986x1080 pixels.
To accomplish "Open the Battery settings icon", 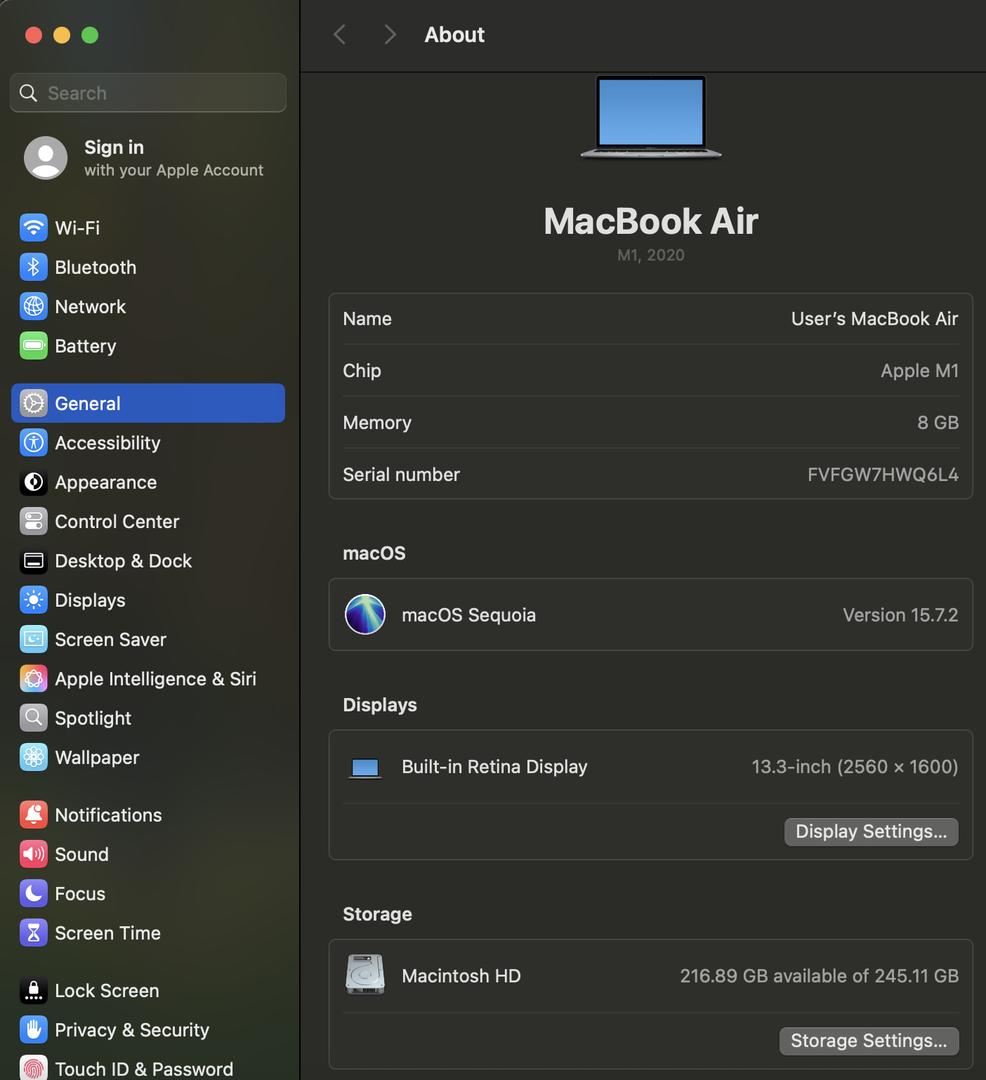I will point(33,346).
